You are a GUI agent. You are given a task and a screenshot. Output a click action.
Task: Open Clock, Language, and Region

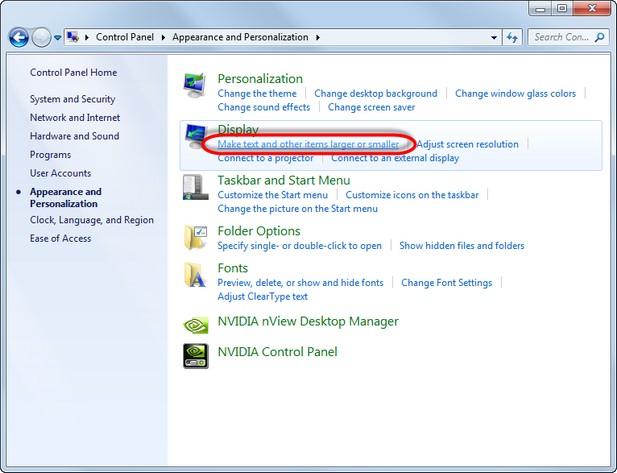point(92,220)
